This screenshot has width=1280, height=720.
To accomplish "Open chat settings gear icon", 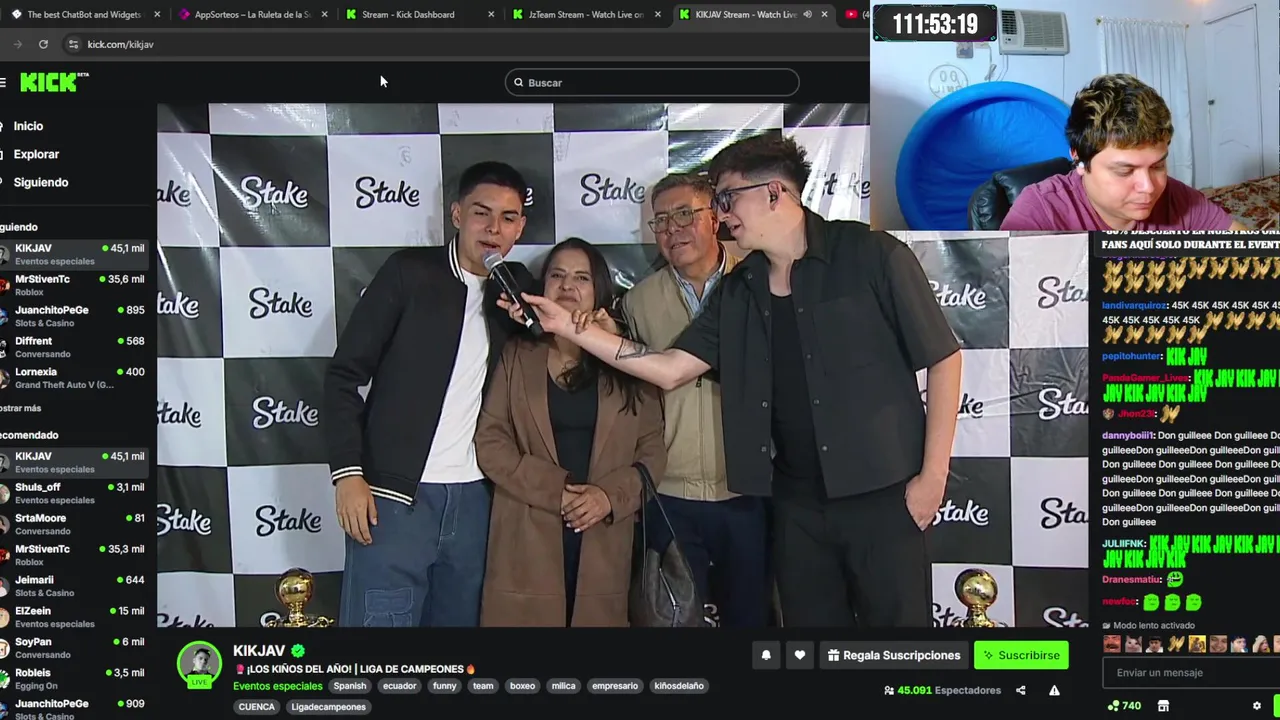I will (1257, 706).
